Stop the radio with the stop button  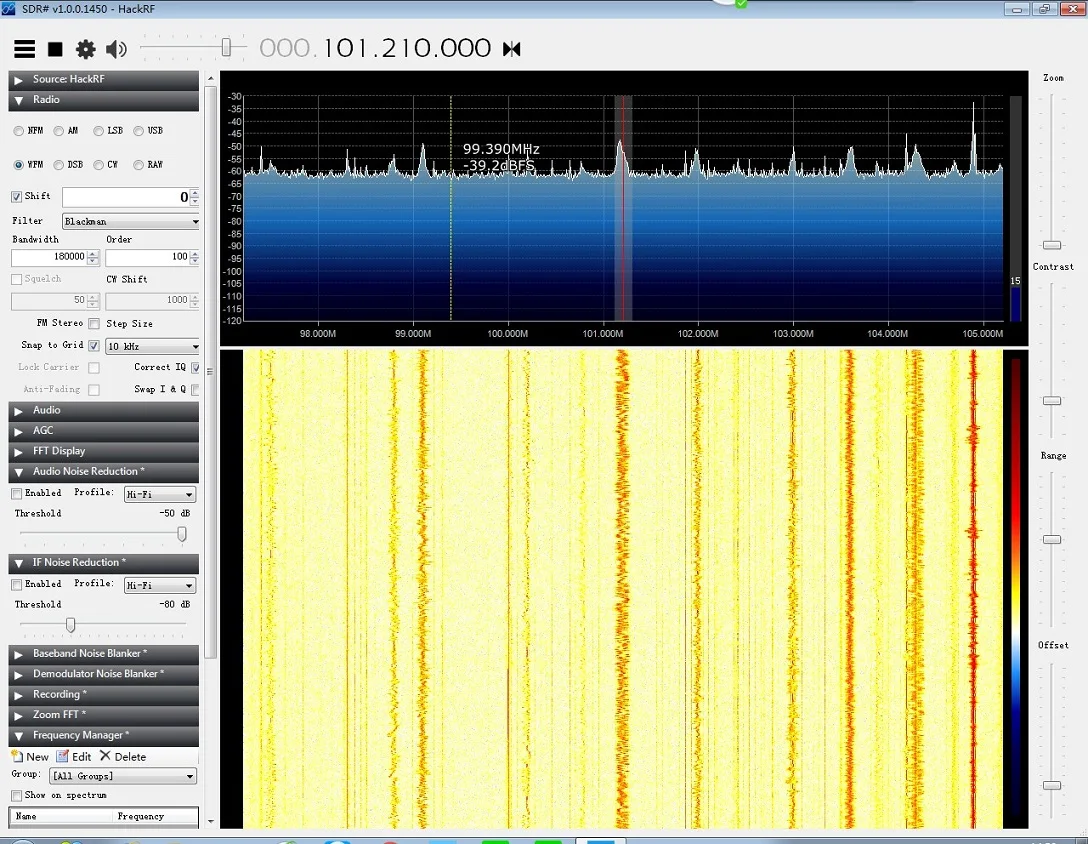(55, 49)
